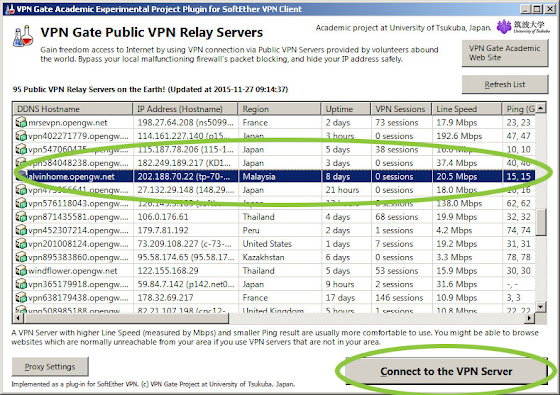Image resolution: width=560 pixels, height=395 pixels.
Task: Click scroll left arrow of horizontal scrollbar
Action: (18, 318)
